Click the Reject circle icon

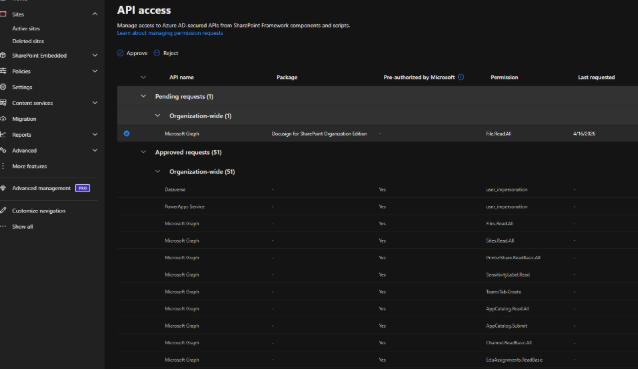157,53
